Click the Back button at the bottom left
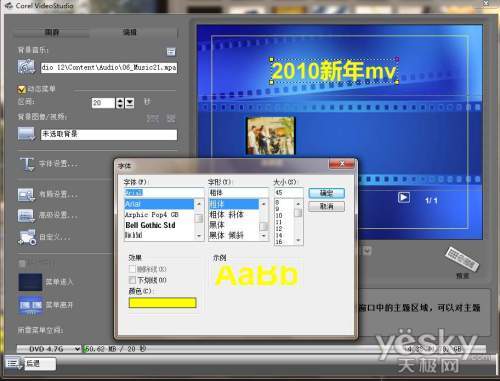 (x=40, y=363)
